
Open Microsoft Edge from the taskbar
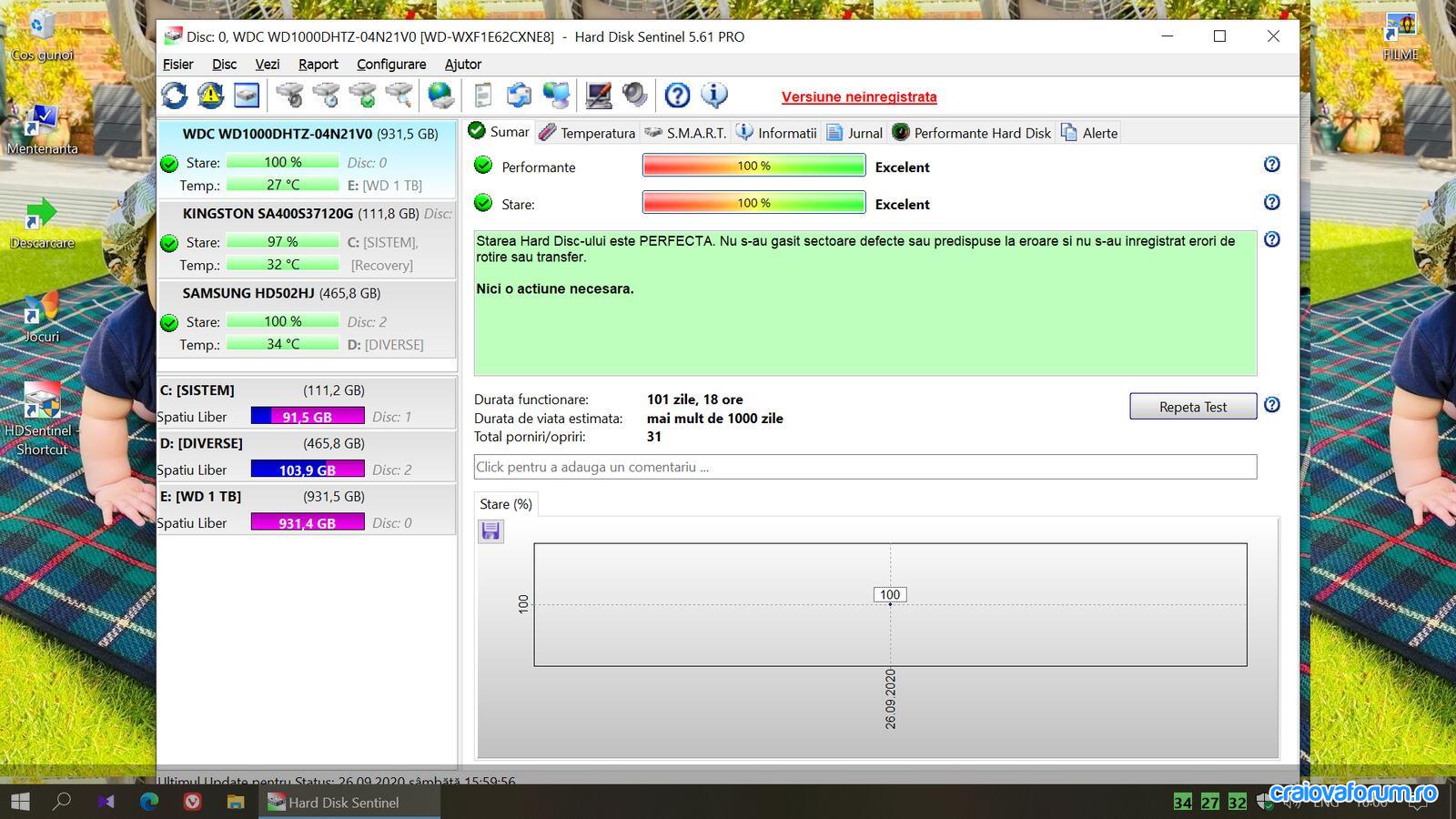click(149, 802)
